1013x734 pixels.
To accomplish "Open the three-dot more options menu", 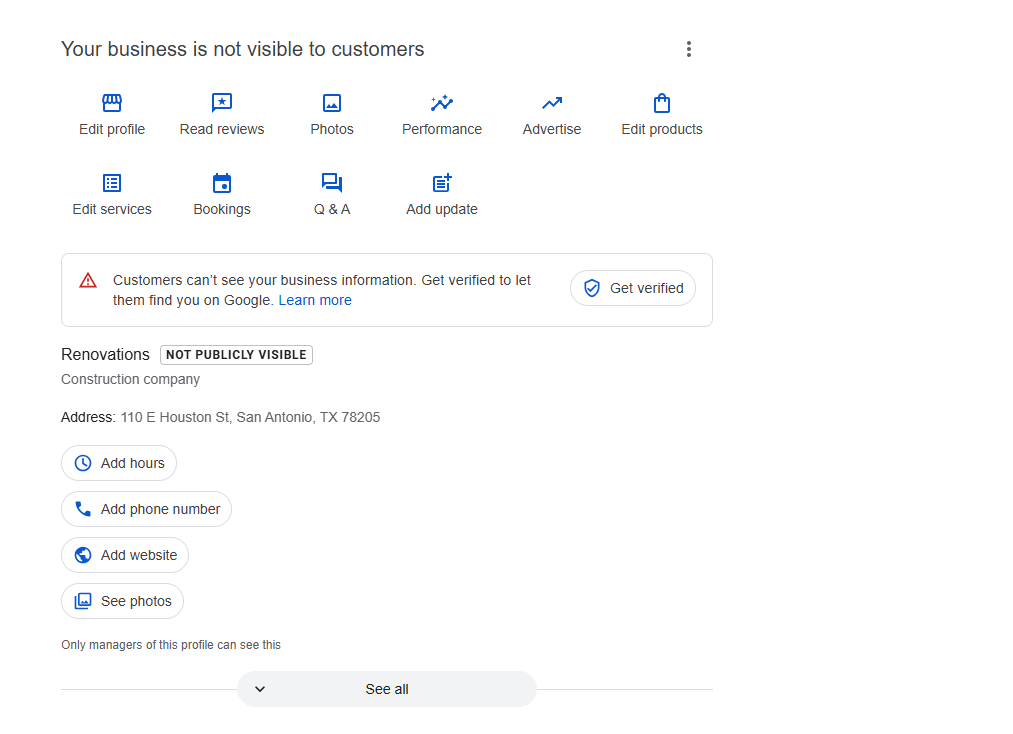I will coord(689,49).
